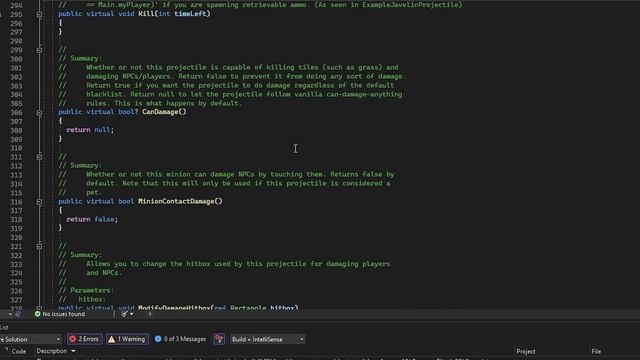Image resolution: width=640 pixels, height=360 pixels.
Task: Collapse the comment block starting at line 311
Action: (39, 157)
